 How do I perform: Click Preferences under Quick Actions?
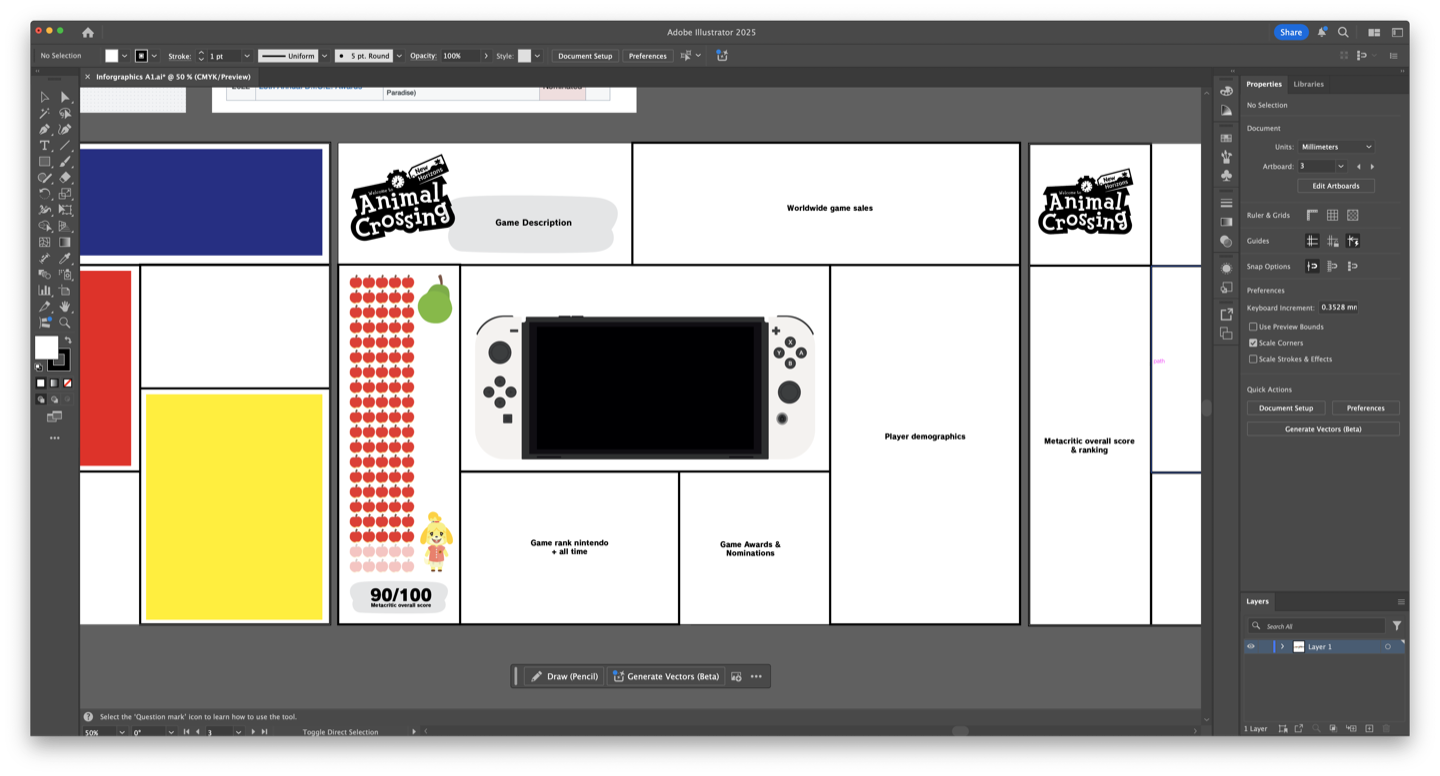(x=1365, y=408)
